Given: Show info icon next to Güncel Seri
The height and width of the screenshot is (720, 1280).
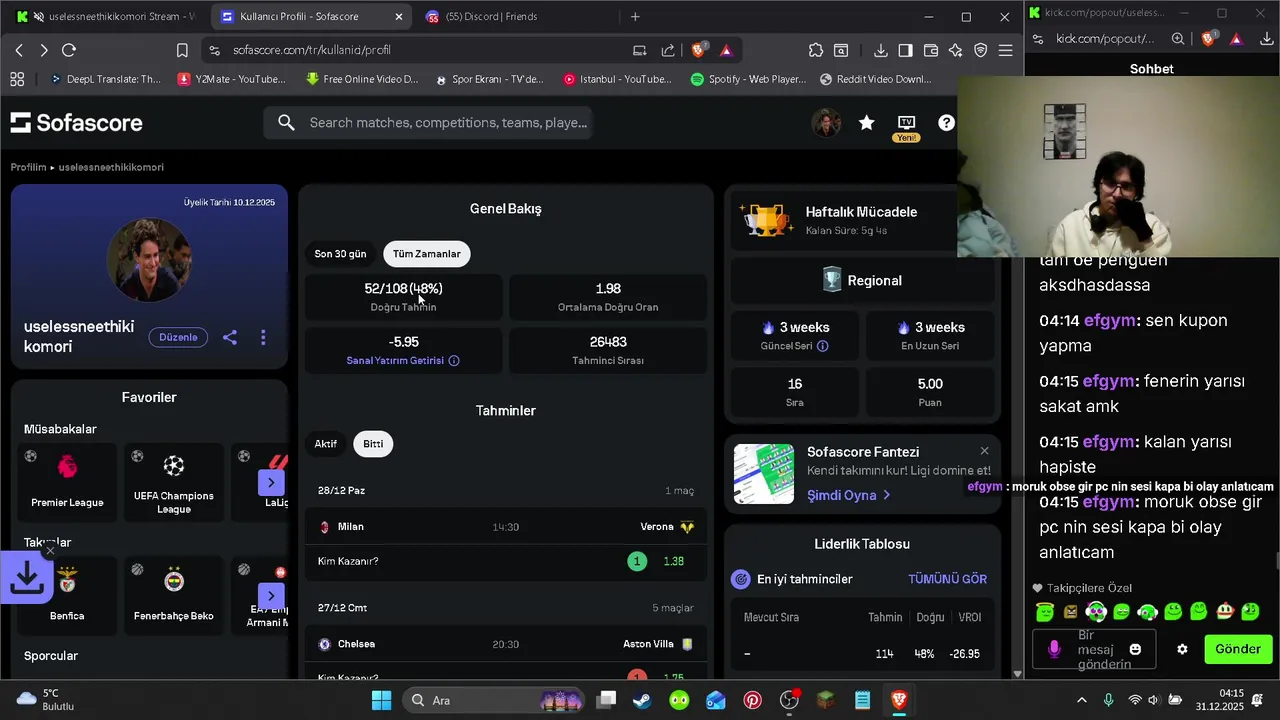Looking at the screenshot, I should 823,346.
